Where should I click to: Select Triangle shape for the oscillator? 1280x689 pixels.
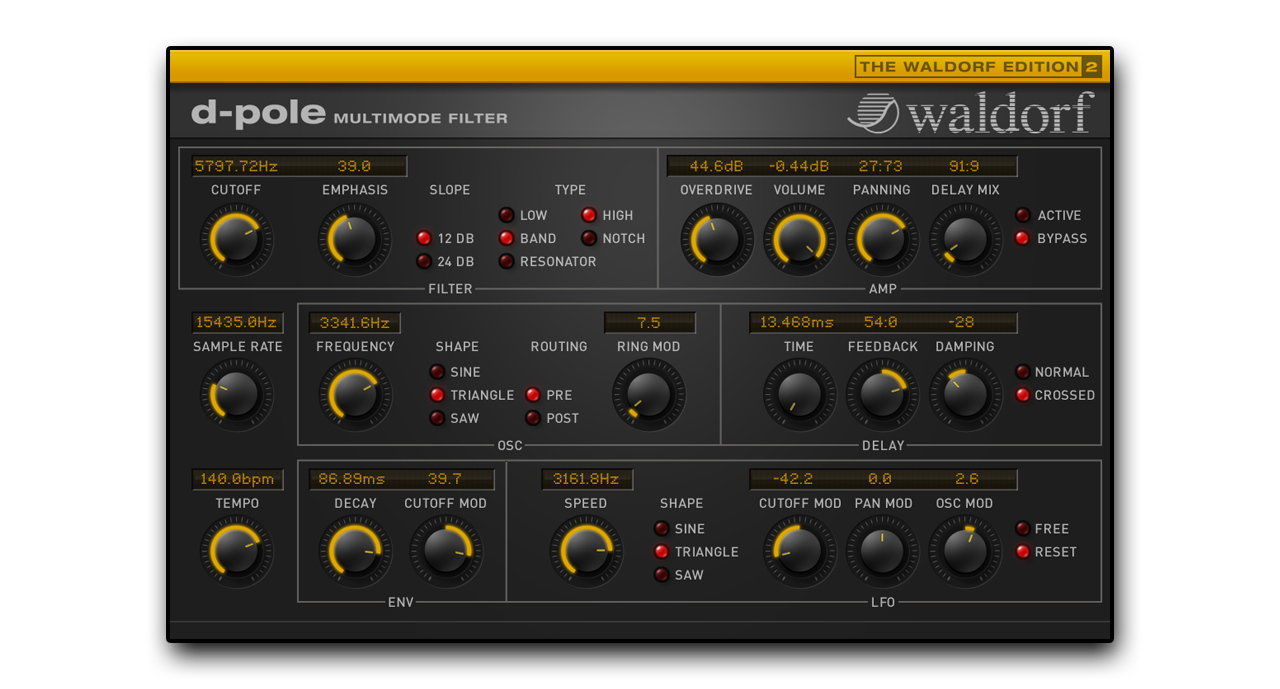(437, 395)
